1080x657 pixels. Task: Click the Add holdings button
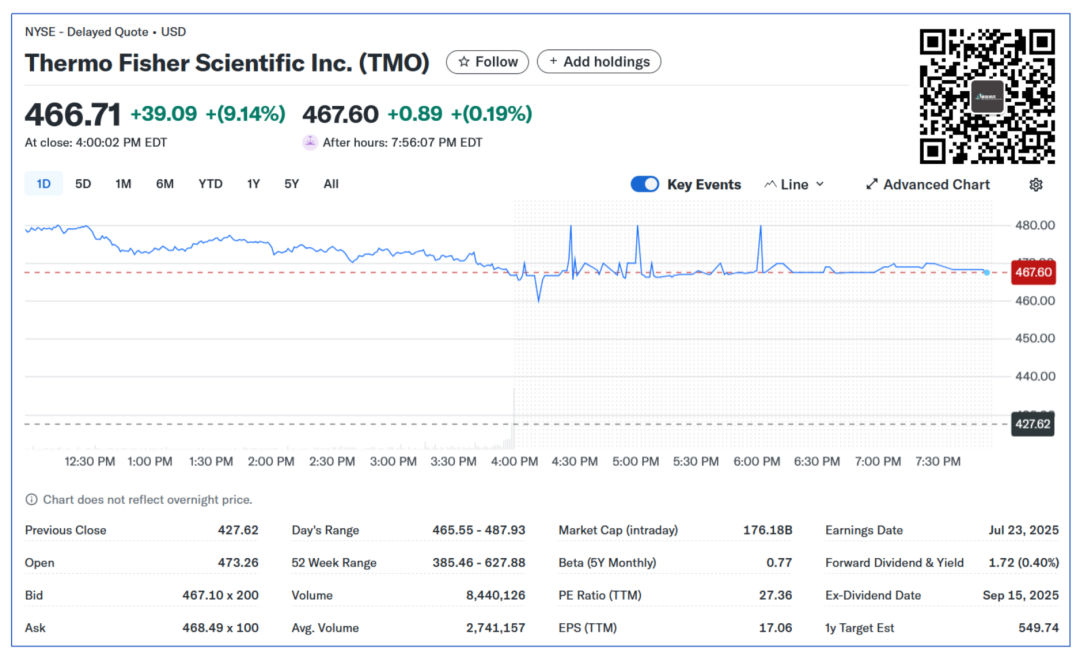[x=599, y=62]
